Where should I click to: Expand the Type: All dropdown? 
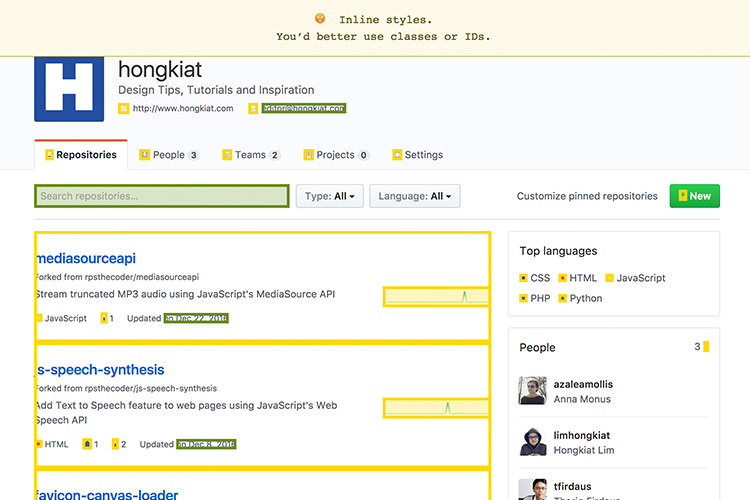click(x=330, y=196)
